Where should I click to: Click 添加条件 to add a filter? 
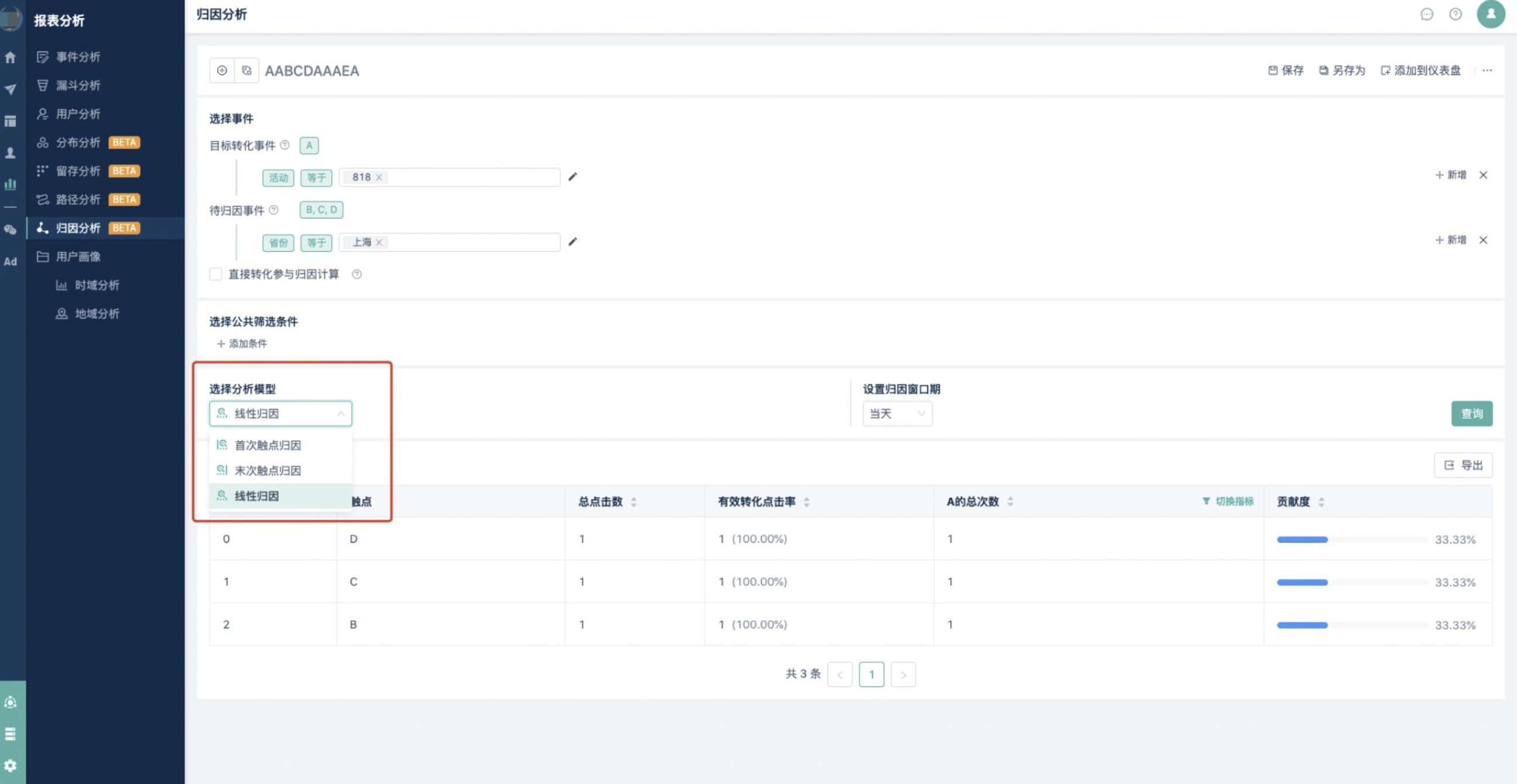click(x=241, y=343)
